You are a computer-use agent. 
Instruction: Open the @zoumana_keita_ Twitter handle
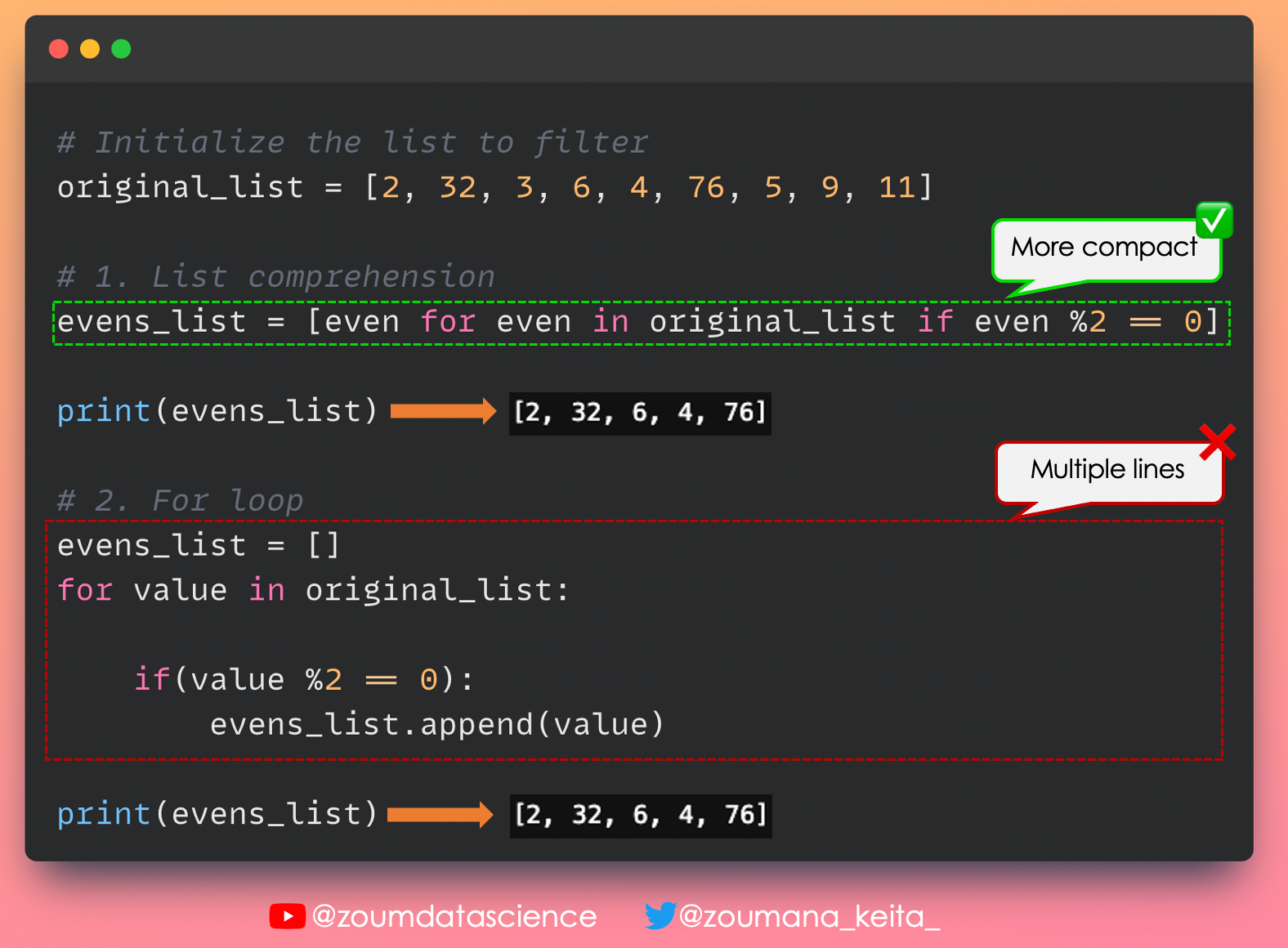click(809, 916)
